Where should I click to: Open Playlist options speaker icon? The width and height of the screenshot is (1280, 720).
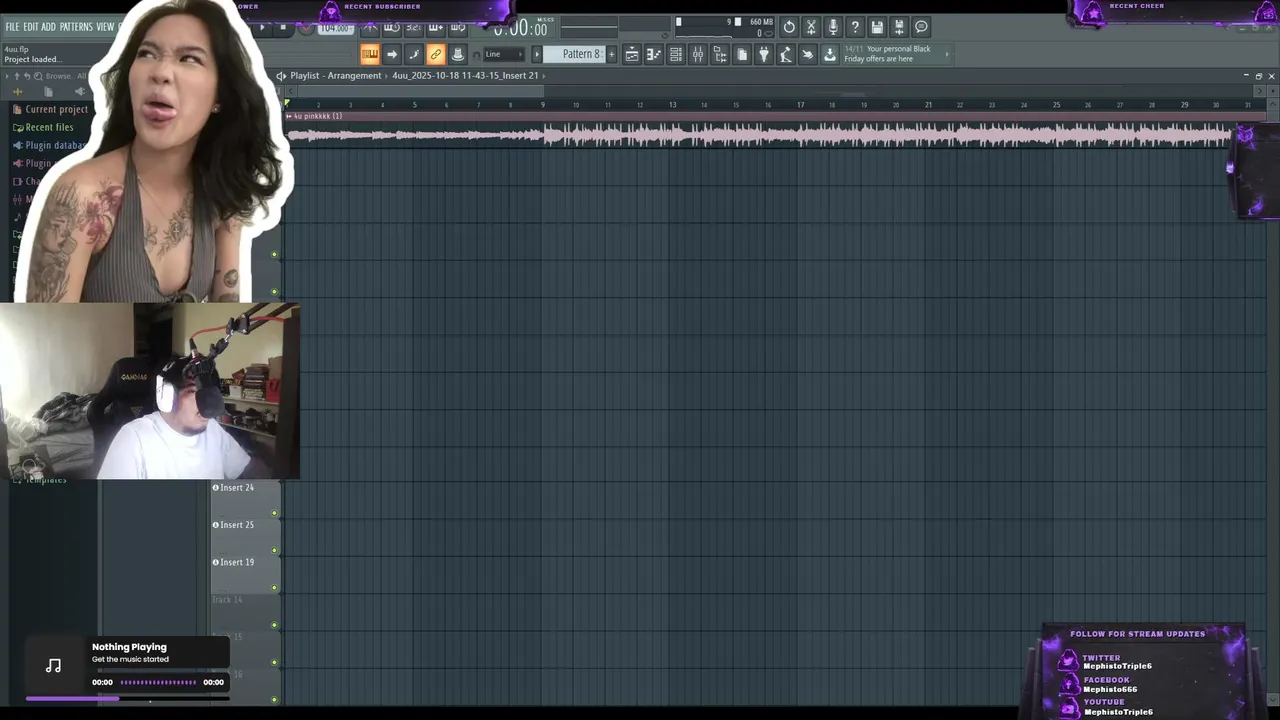point(281,76)
